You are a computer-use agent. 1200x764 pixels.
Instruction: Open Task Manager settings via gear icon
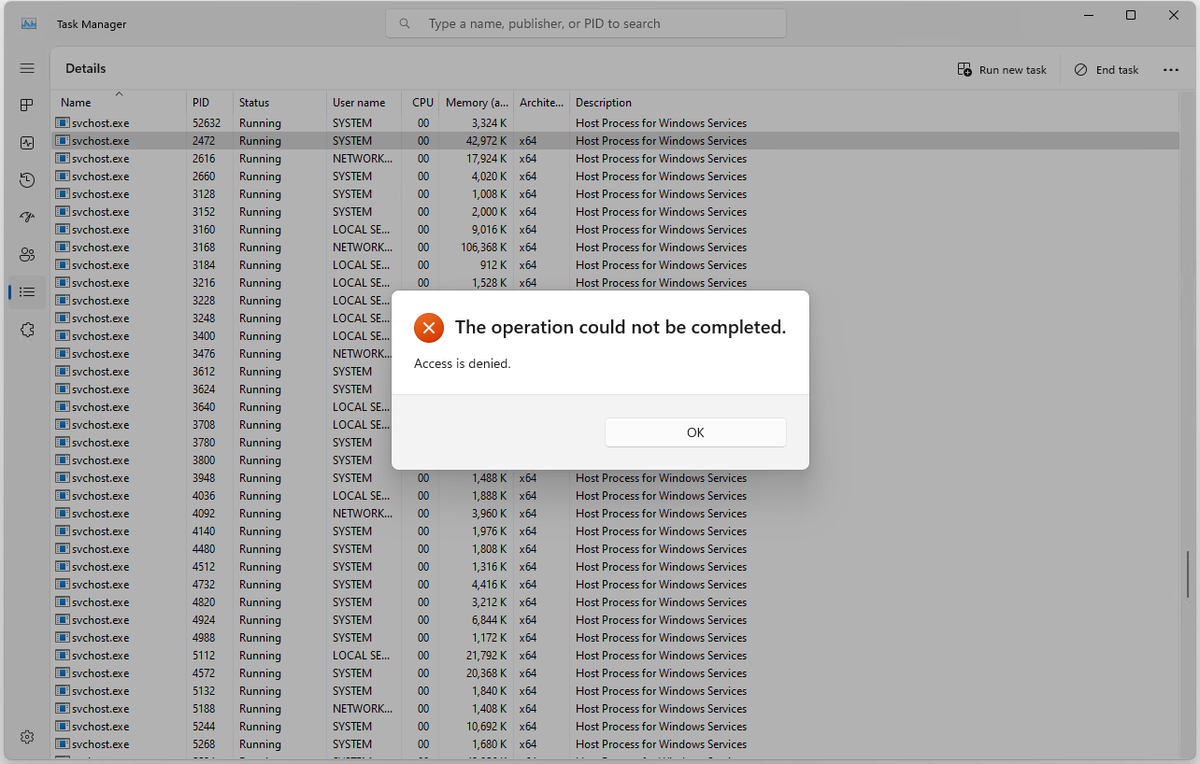coord(27,737)
